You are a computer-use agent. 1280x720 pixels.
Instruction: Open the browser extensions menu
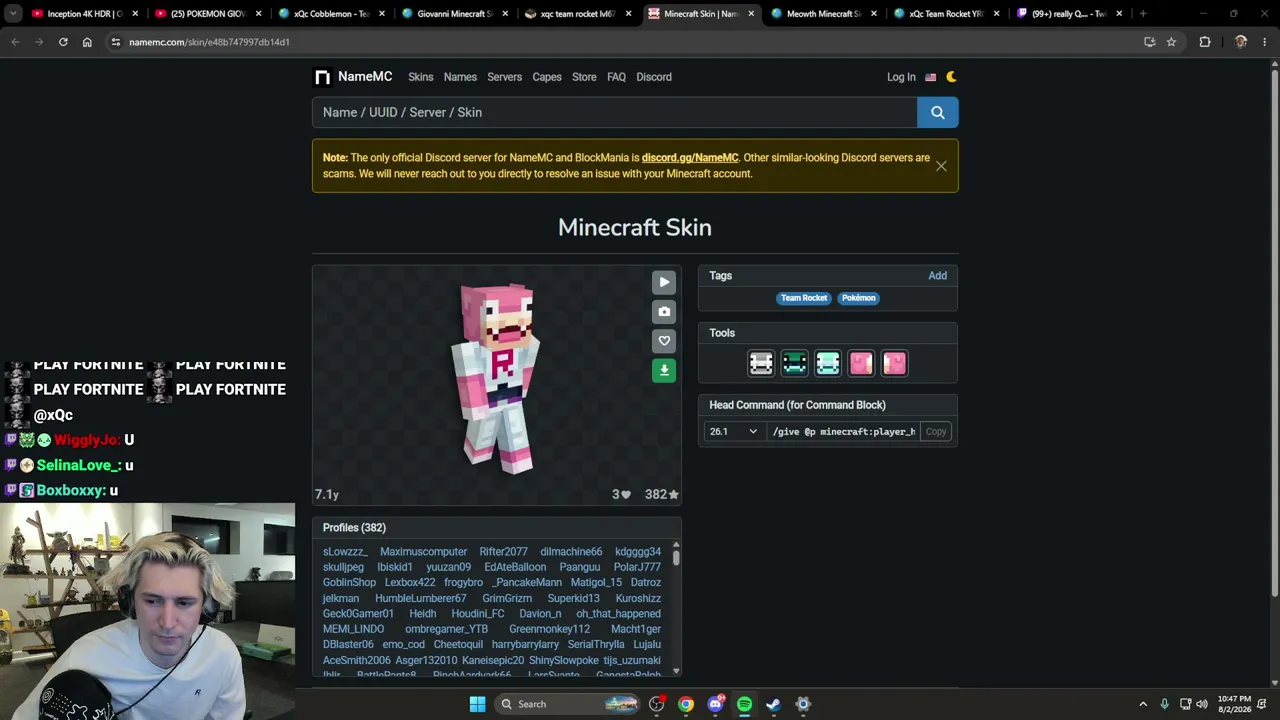click(x=1204, y=42)
